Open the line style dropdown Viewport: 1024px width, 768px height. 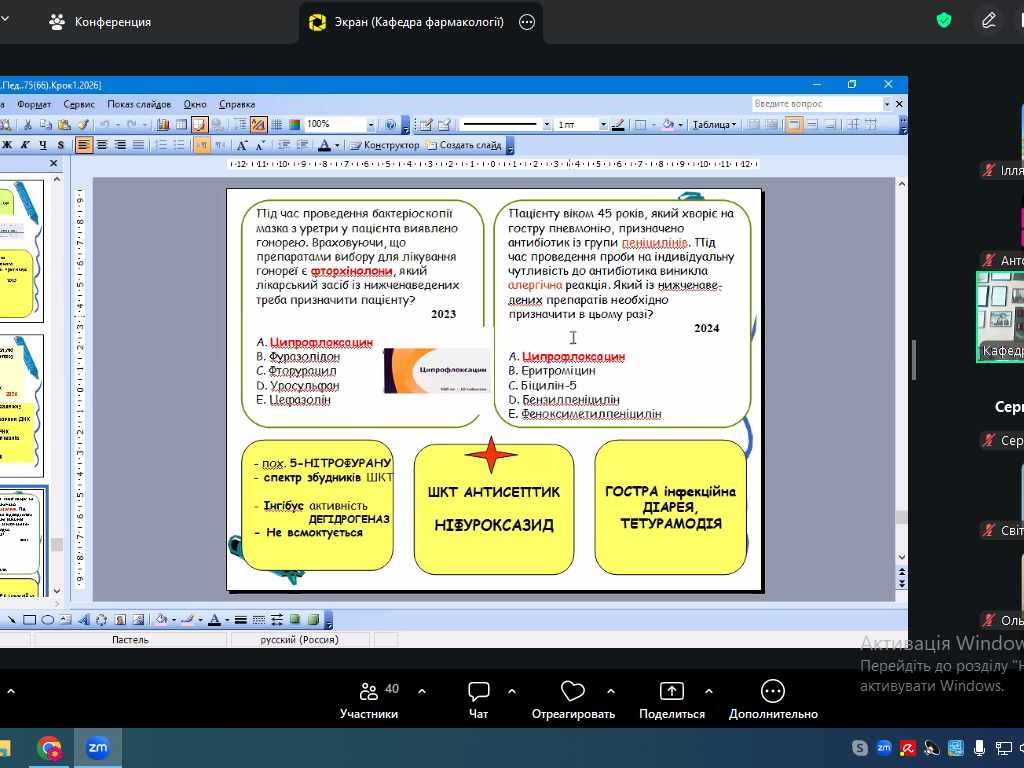click(x=547, y=125)
